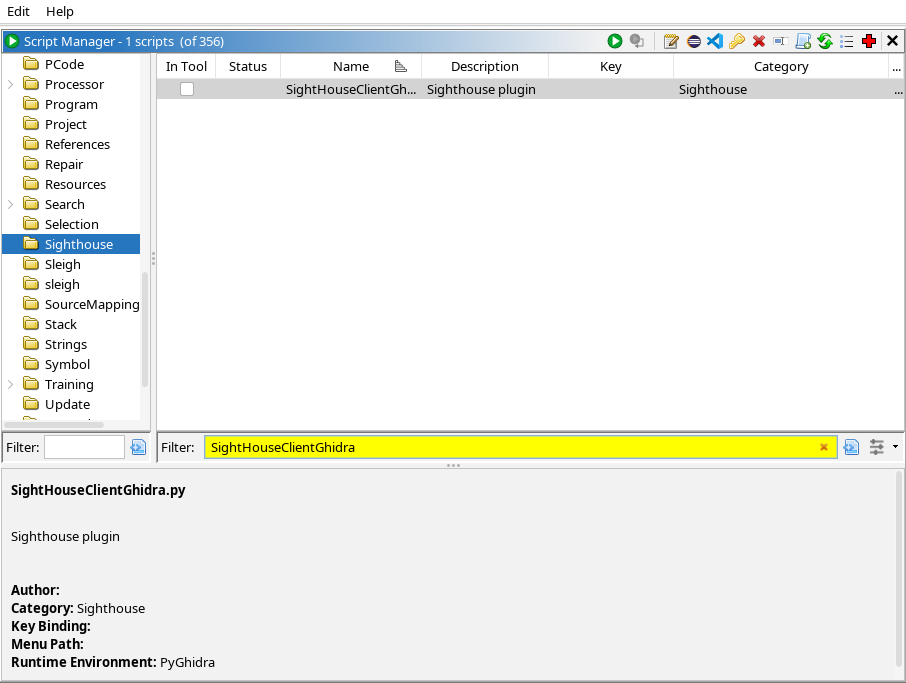Viewport: 906px width, 683px height.
Task: Open the script directories manager
Action: pos(847,42)
